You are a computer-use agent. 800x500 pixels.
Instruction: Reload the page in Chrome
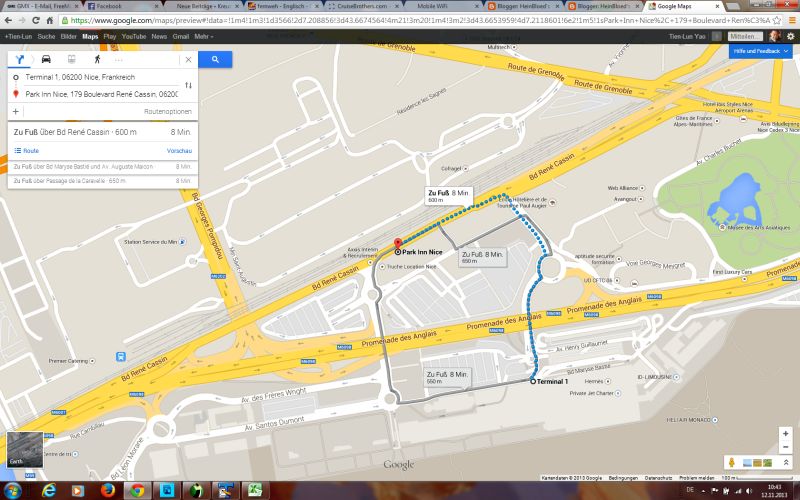tap(36, 20)
